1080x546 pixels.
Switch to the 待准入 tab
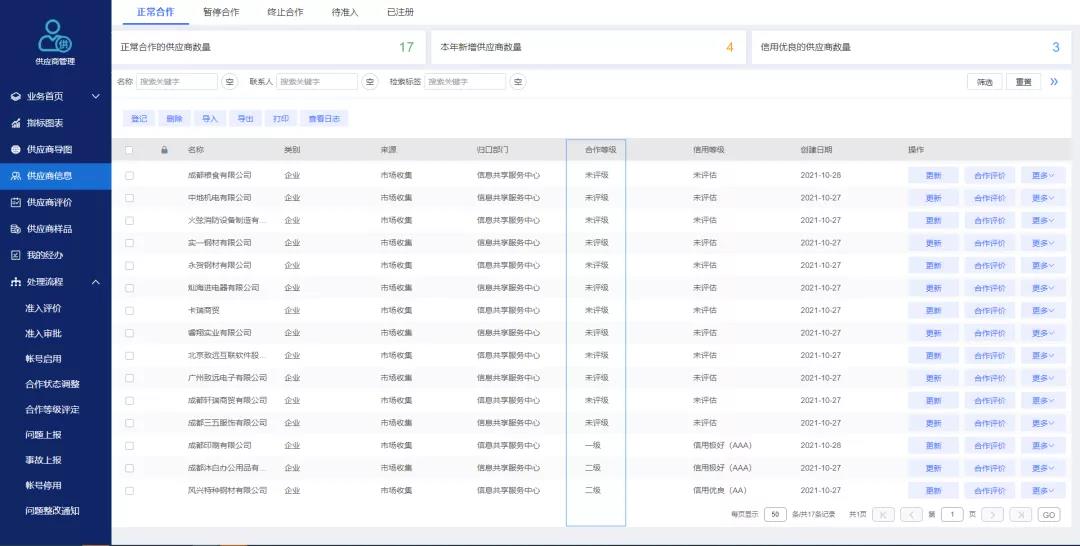345,12
